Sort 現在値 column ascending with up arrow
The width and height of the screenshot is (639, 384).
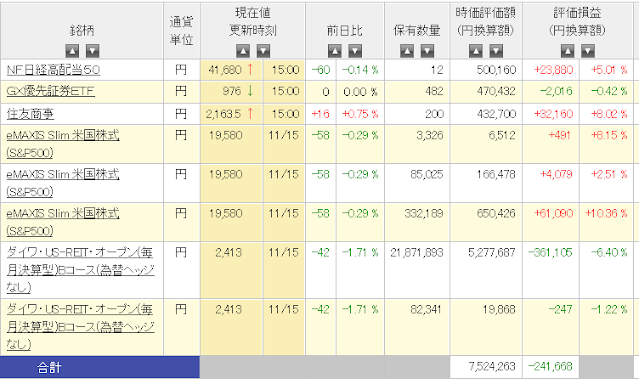click(243, 51)
